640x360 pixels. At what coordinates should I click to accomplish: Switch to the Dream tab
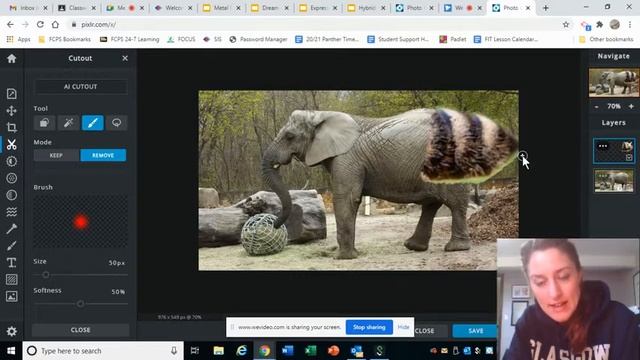[x=270, y=8]
